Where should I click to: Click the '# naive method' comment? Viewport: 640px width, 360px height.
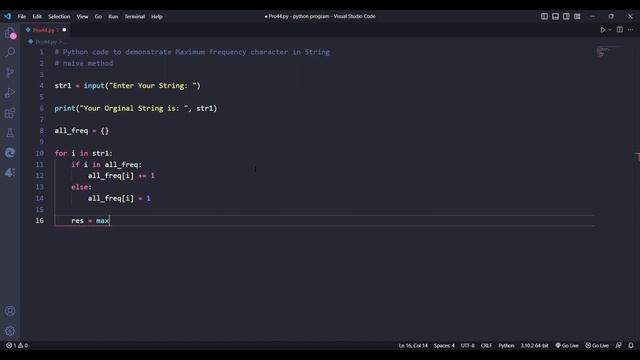pos(84,63)
